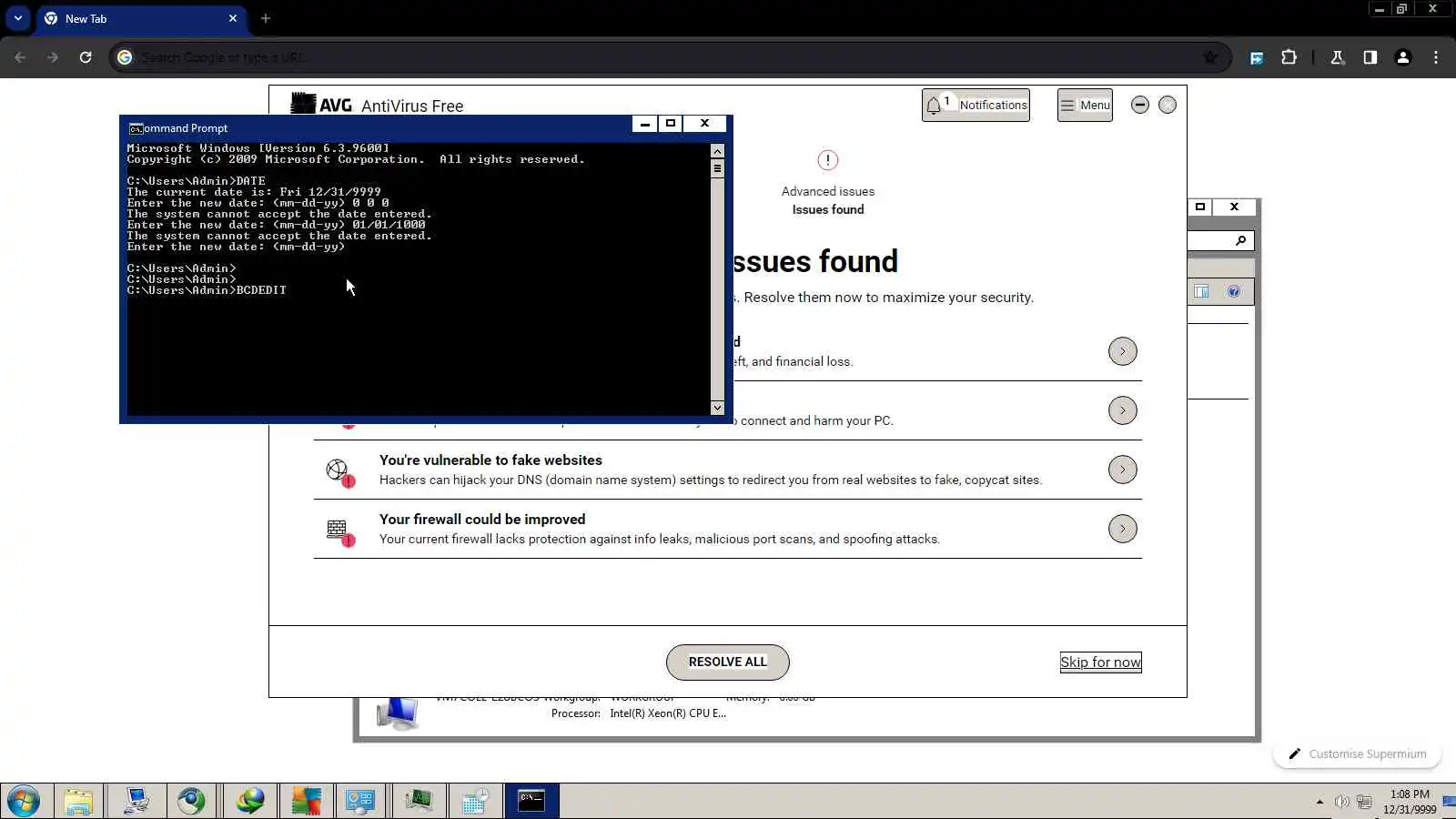Open the taskbar clock showing 1:08 PM
The height and width of the screenshot is (819, 1456).
1410,802
